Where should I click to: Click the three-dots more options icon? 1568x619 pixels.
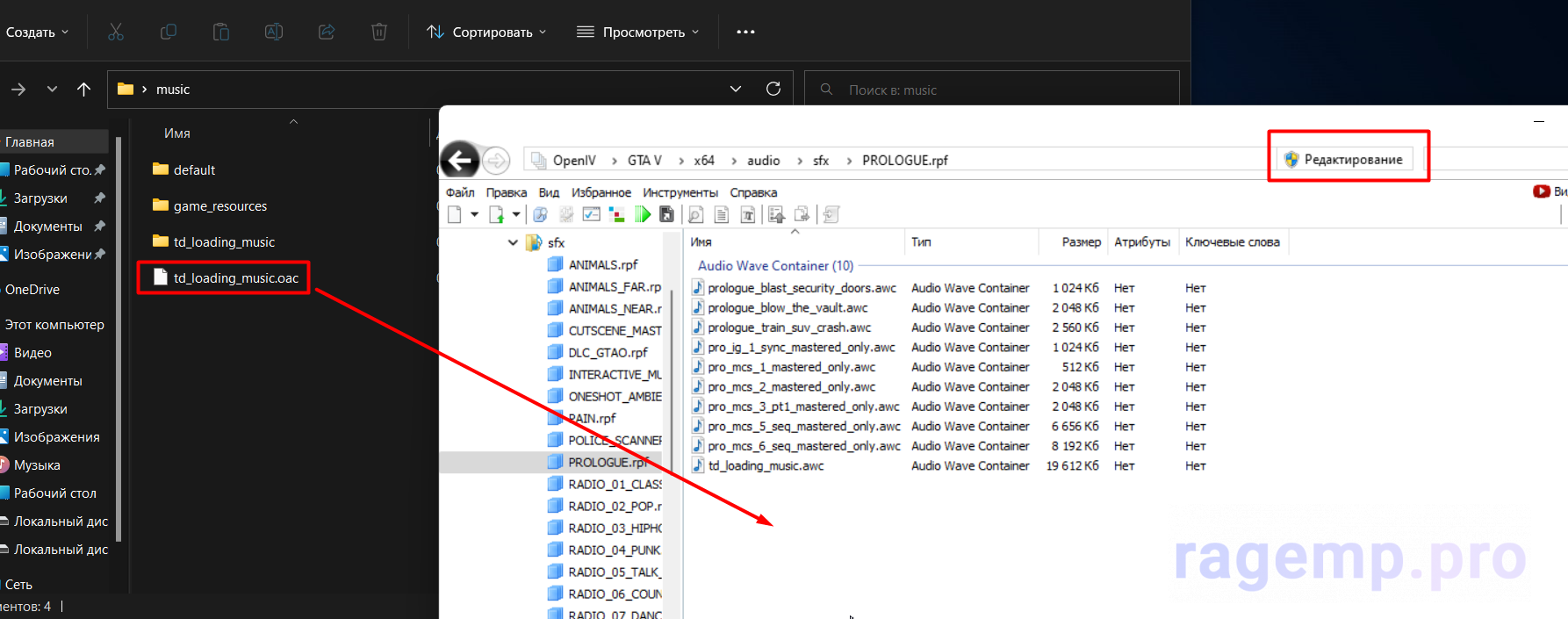point(745,32)
